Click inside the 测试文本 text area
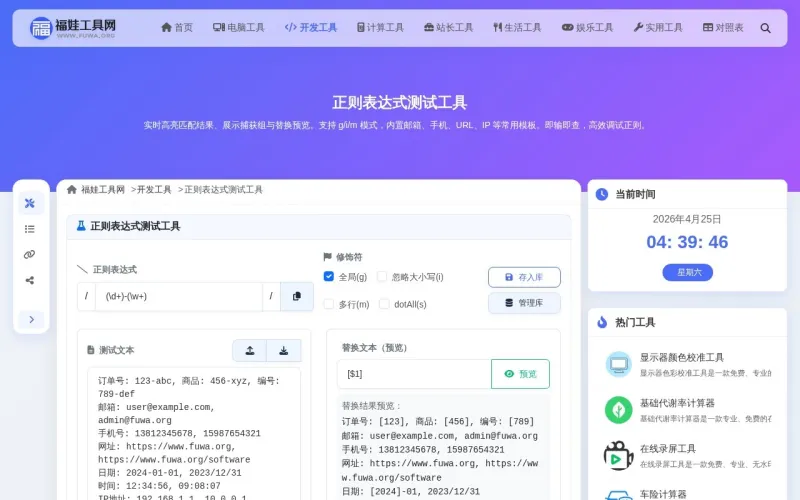 point(194,434)
